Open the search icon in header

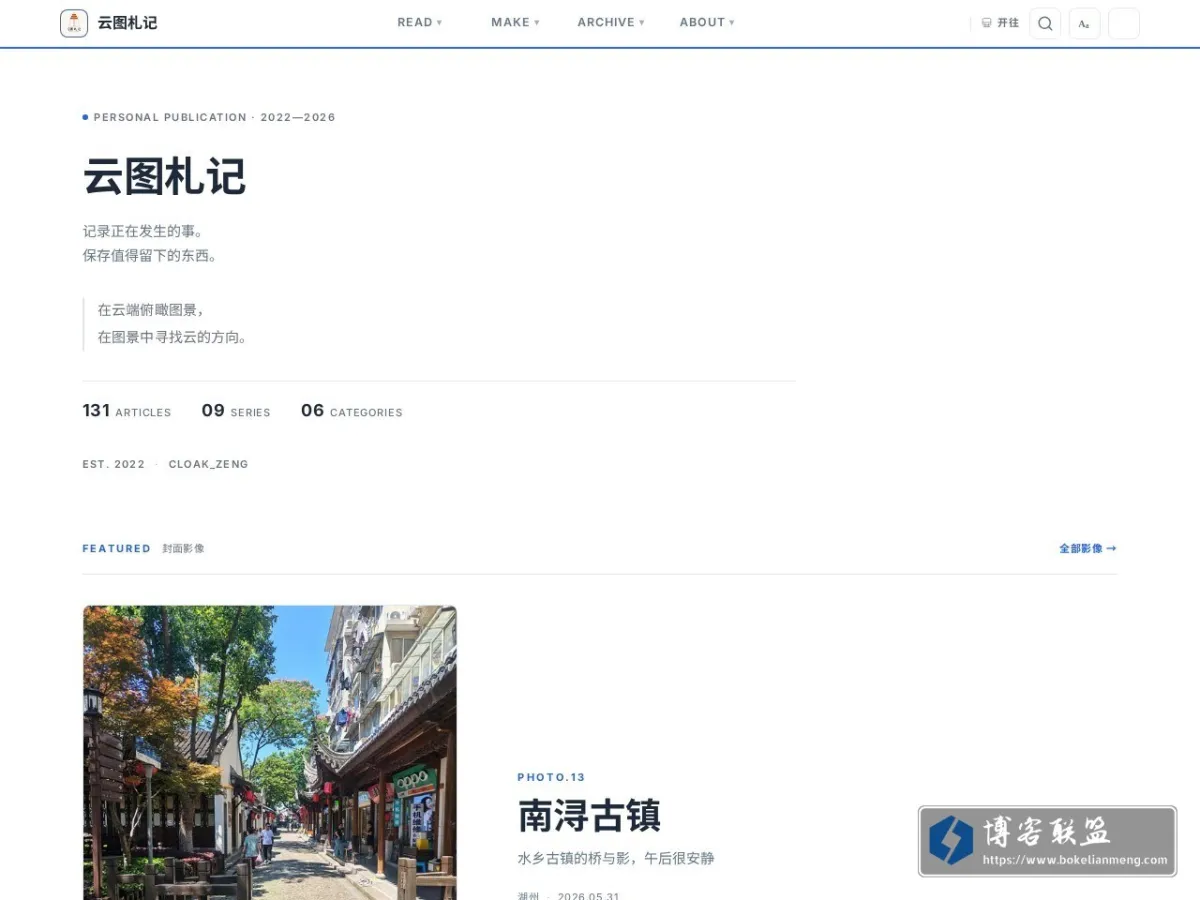point(1045,23)
